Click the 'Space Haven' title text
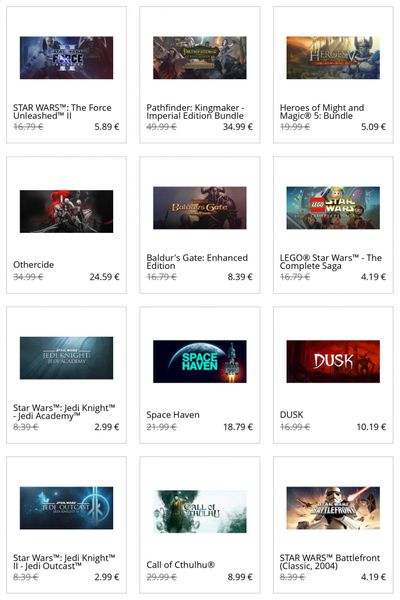Viewport: 400px width, 600px height. click(173, 415)
